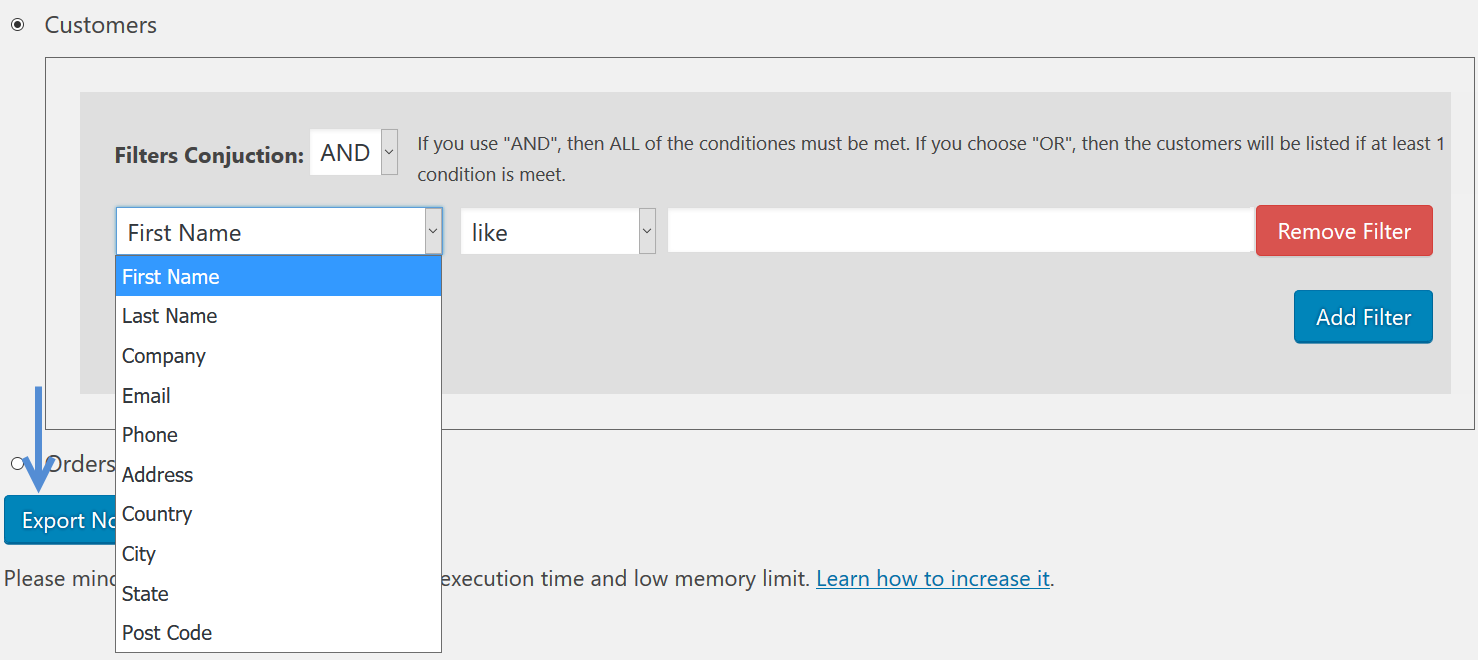This screenshot has width=1478, height=660.
Task: Select the Orders radio button
Action: 17,463
